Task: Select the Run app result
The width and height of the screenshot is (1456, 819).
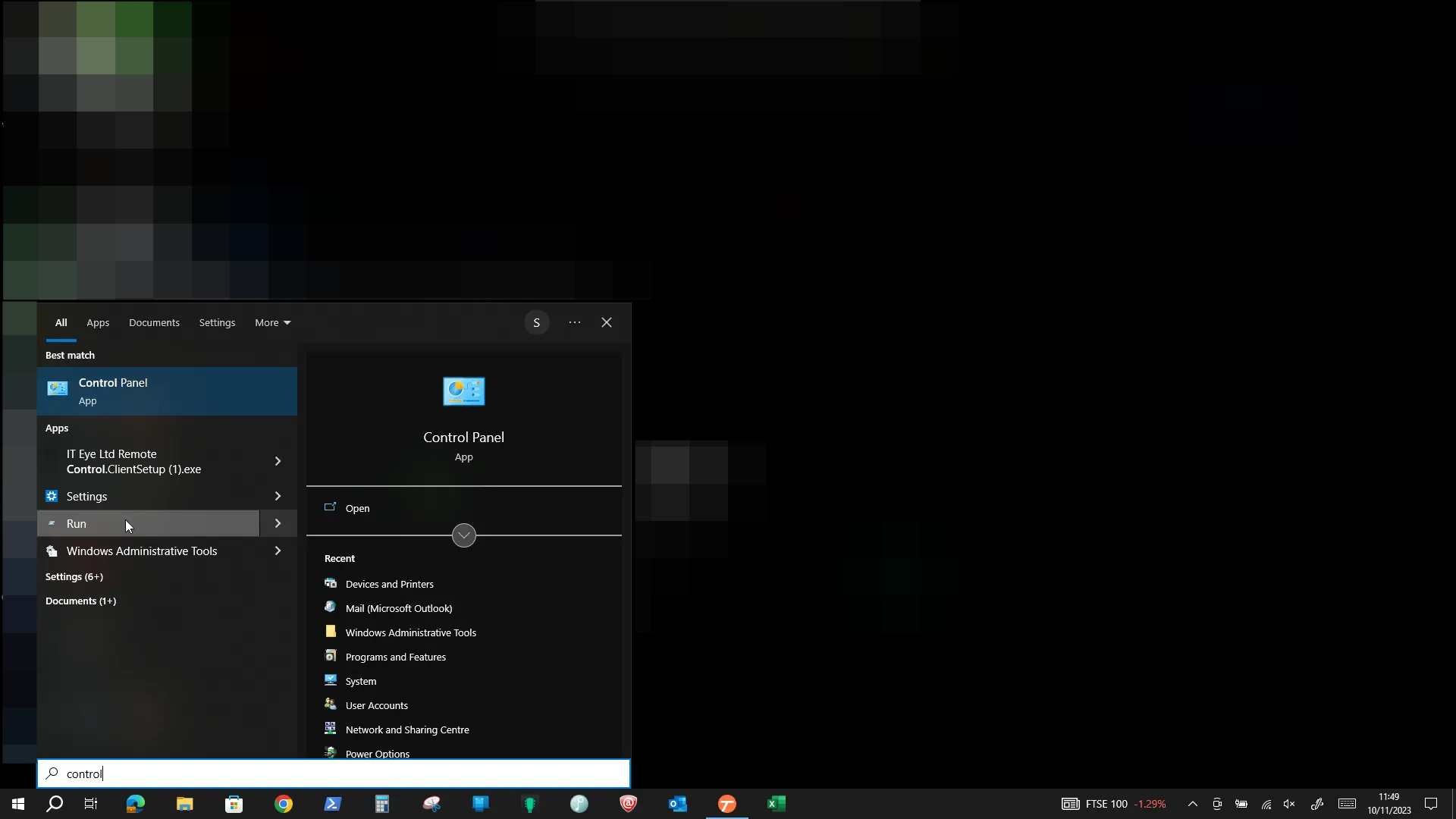Action: [x=149, y=523]
